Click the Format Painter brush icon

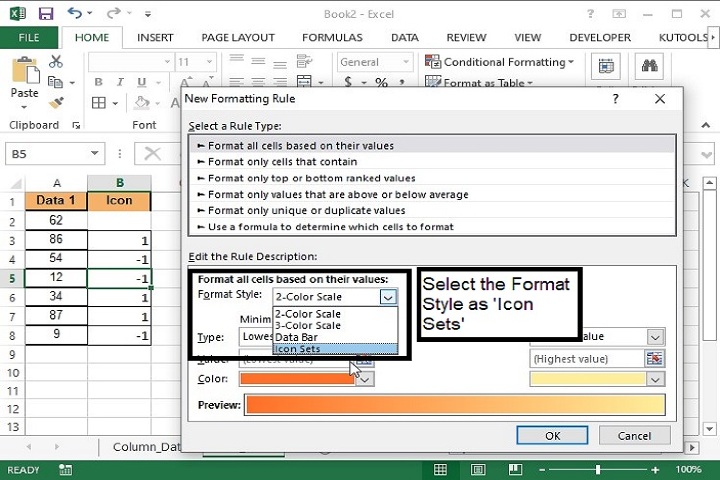56,102
